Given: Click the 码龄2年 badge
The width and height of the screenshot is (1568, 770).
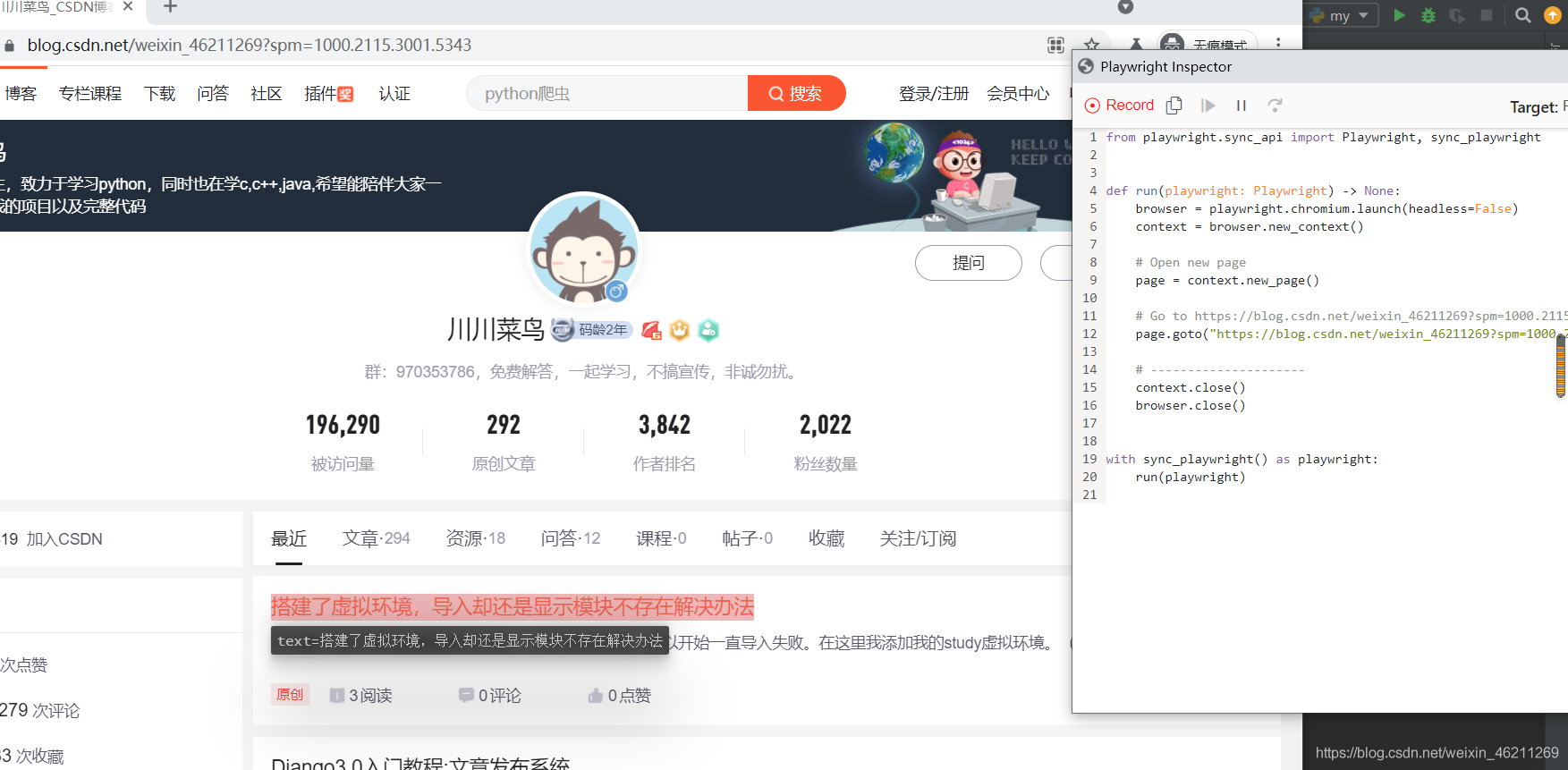Looking at the screenshot, I should [x=592, y=330].
